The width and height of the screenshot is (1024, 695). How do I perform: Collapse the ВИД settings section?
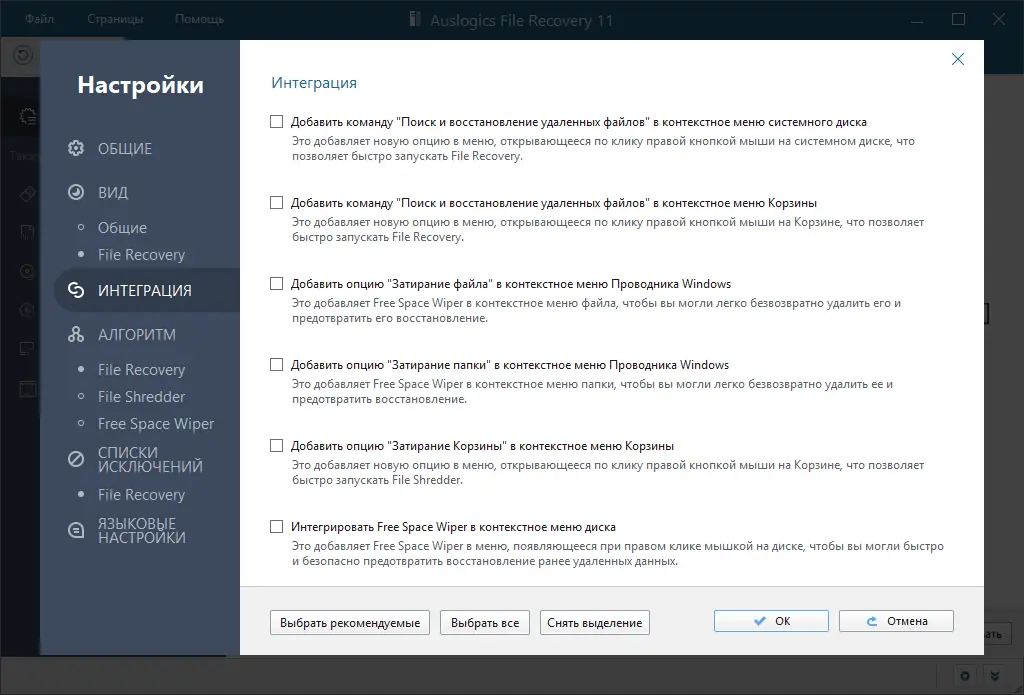click(113, 191)
